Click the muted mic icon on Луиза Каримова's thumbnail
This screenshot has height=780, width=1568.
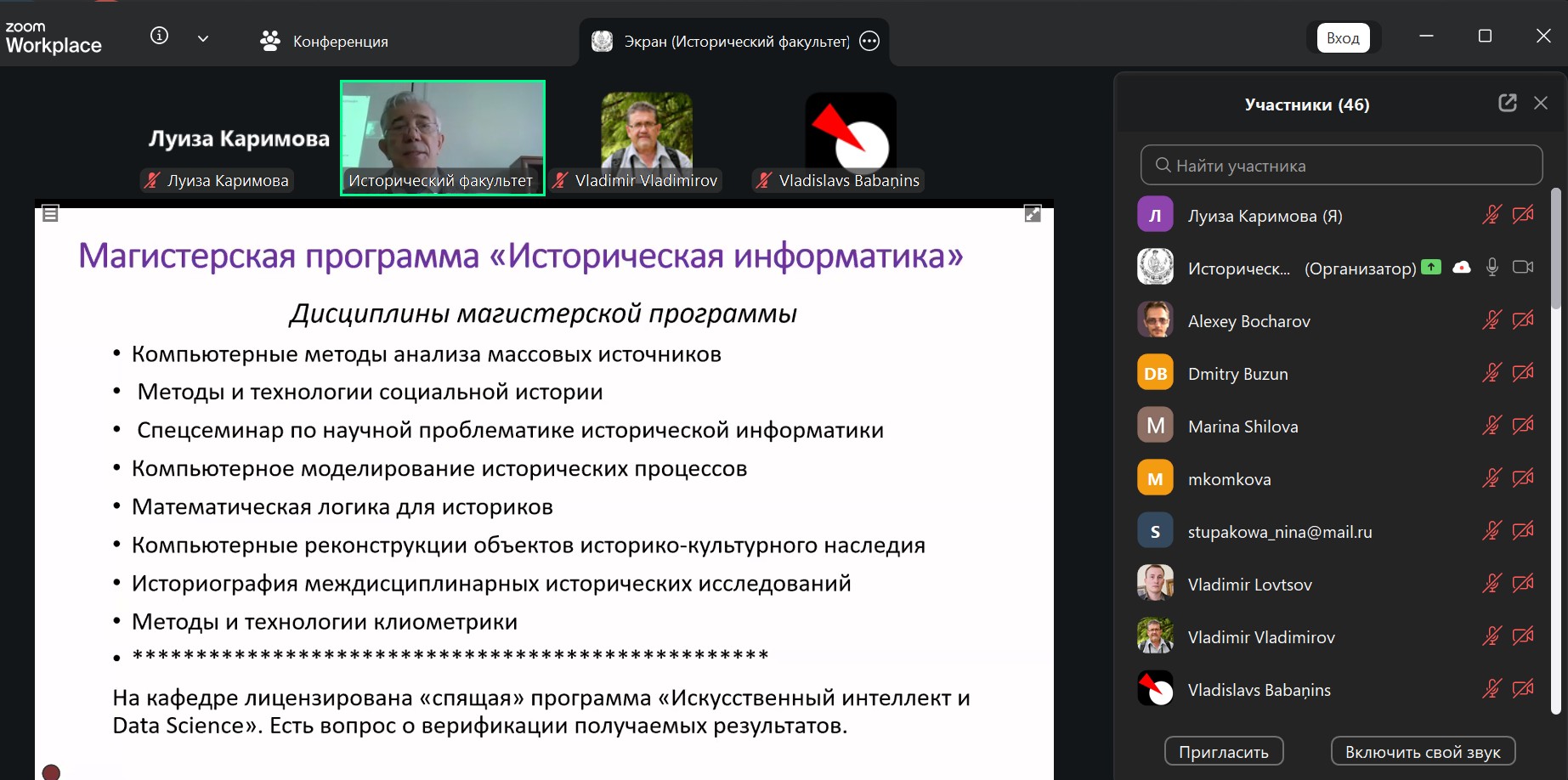[x=152, y=180]
